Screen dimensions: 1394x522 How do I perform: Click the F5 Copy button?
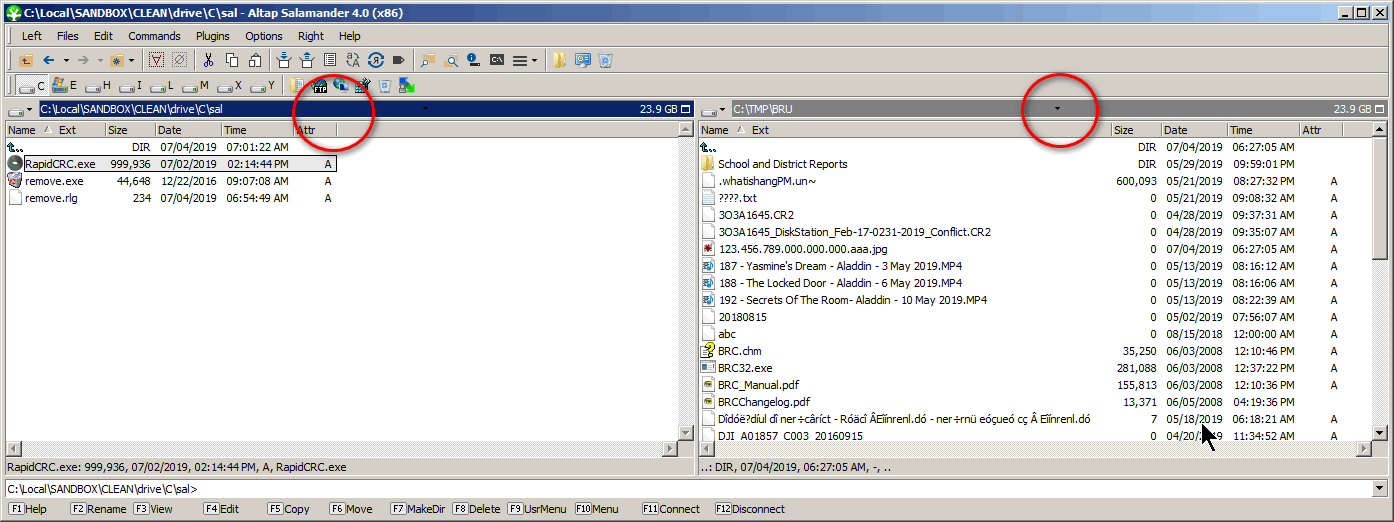coord(289,509)
